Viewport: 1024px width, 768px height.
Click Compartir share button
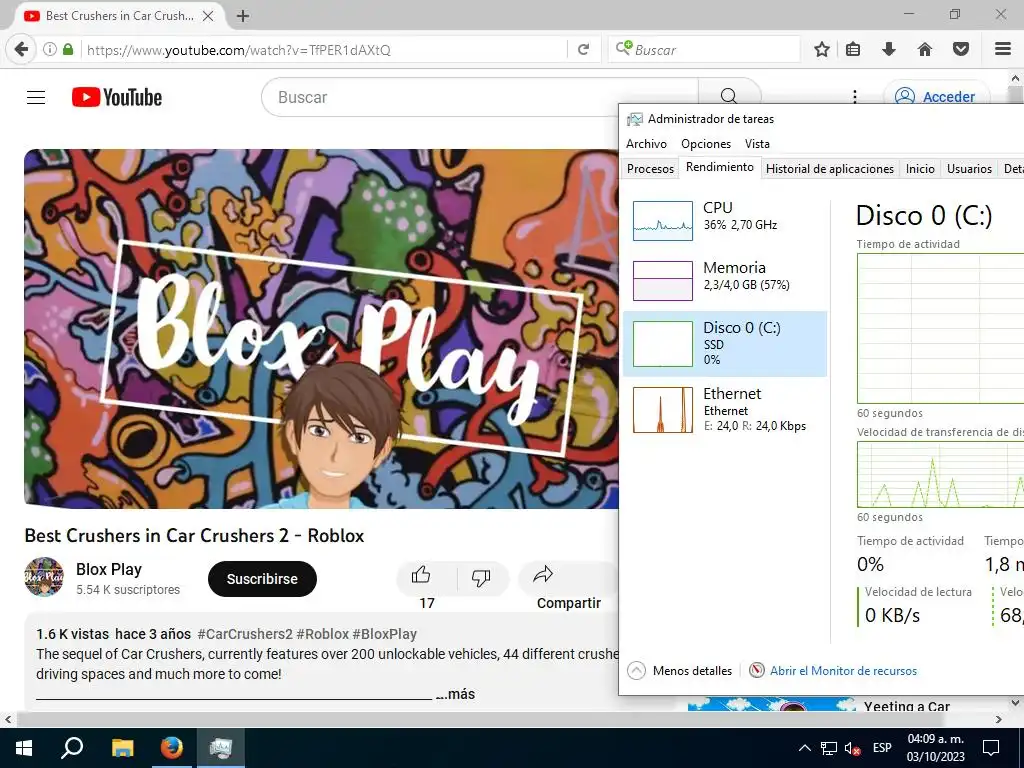pos(568,586)
